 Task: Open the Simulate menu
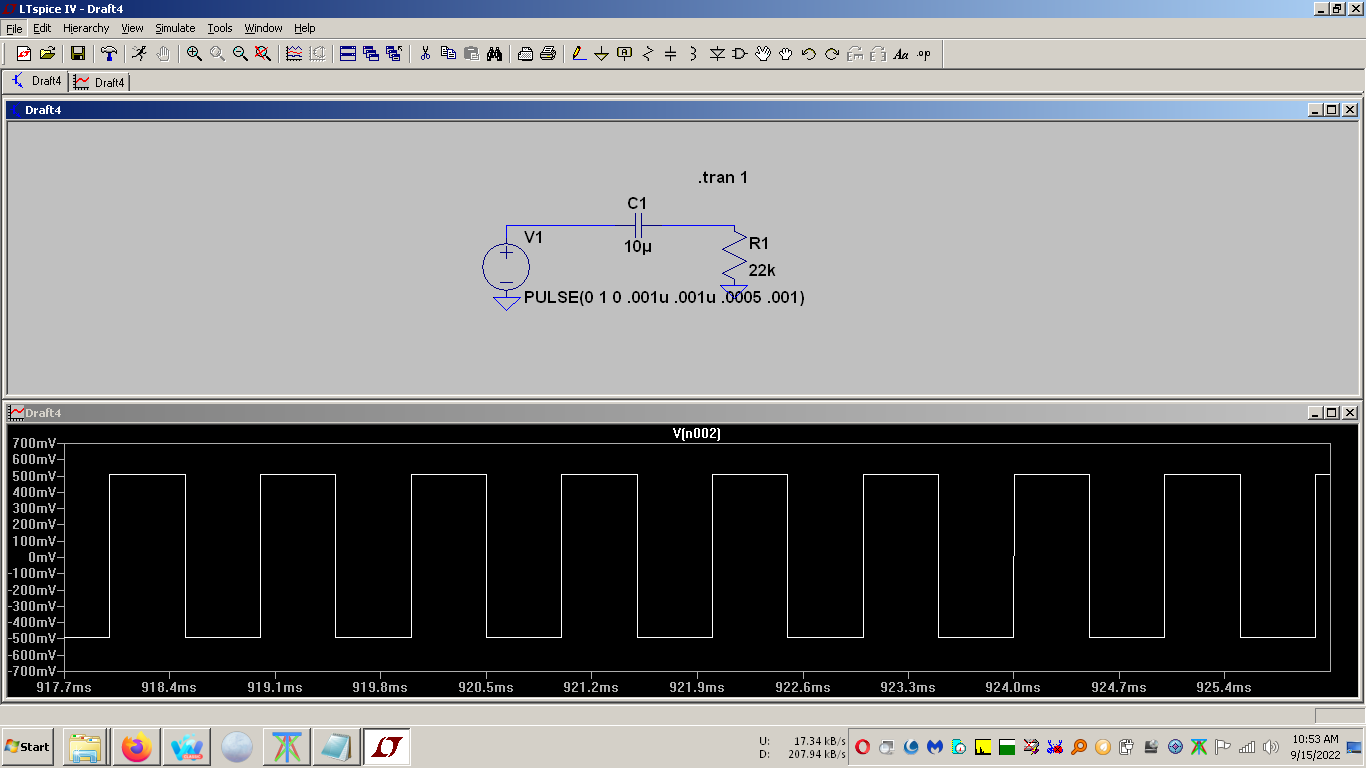[175, 28]
